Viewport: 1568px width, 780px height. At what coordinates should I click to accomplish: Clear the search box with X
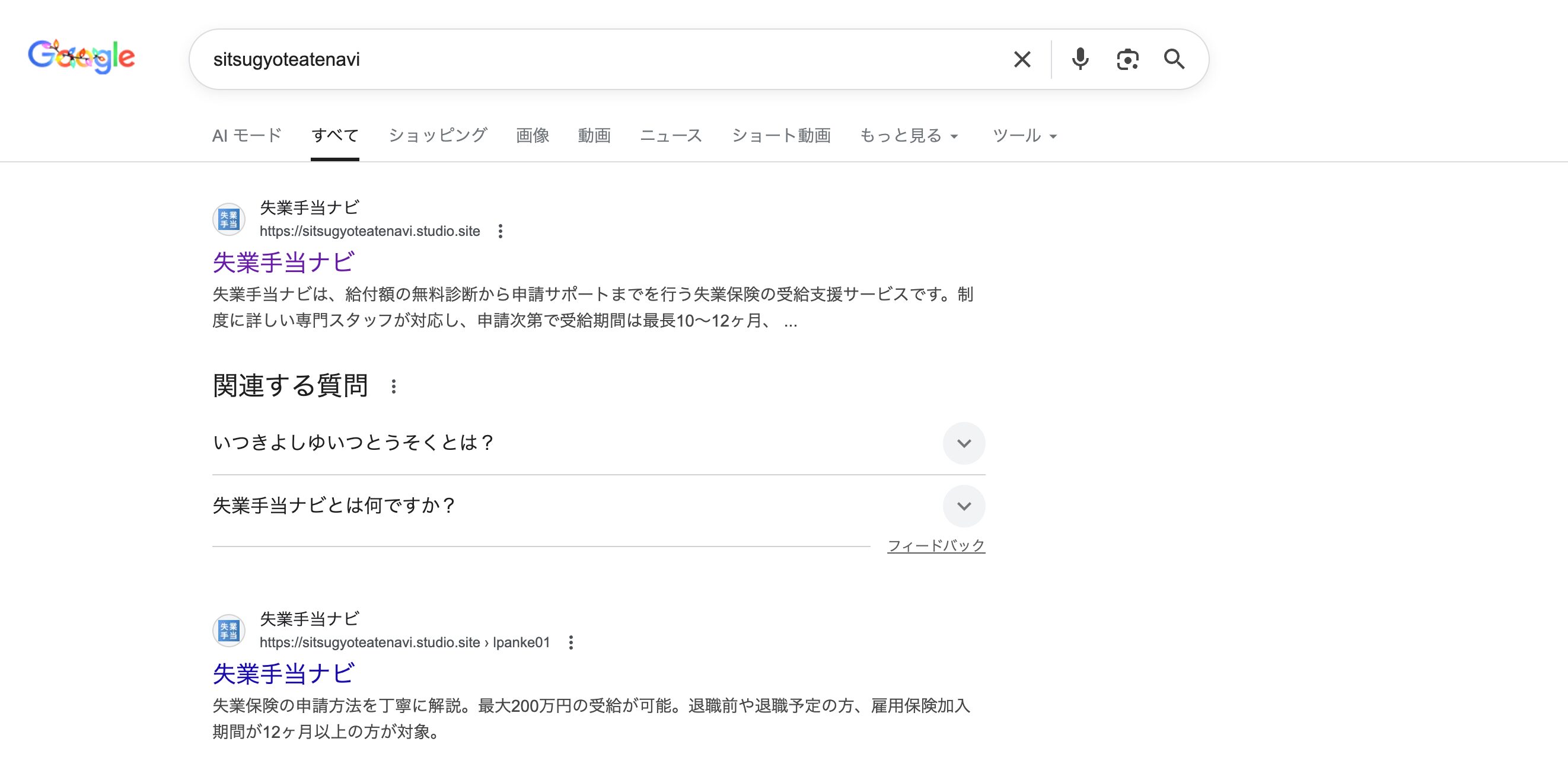[1022, 59]
